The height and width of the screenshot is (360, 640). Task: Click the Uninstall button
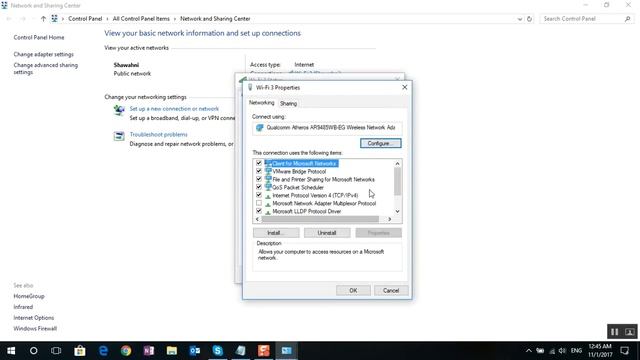click(x=327, y=233)
